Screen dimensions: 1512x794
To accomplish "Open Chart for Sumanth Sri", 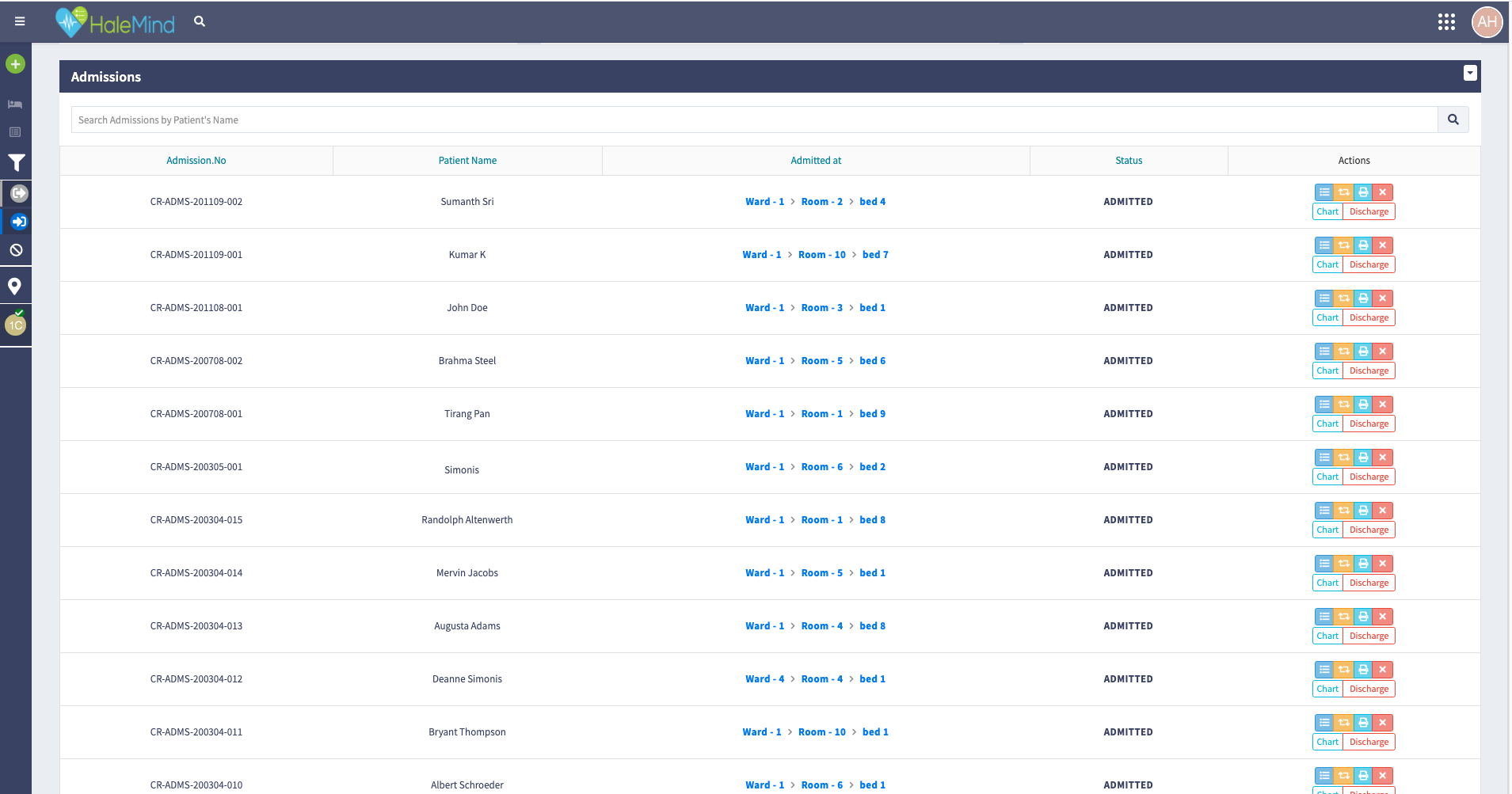I will pyautogui.click(x=1327, y=211).
